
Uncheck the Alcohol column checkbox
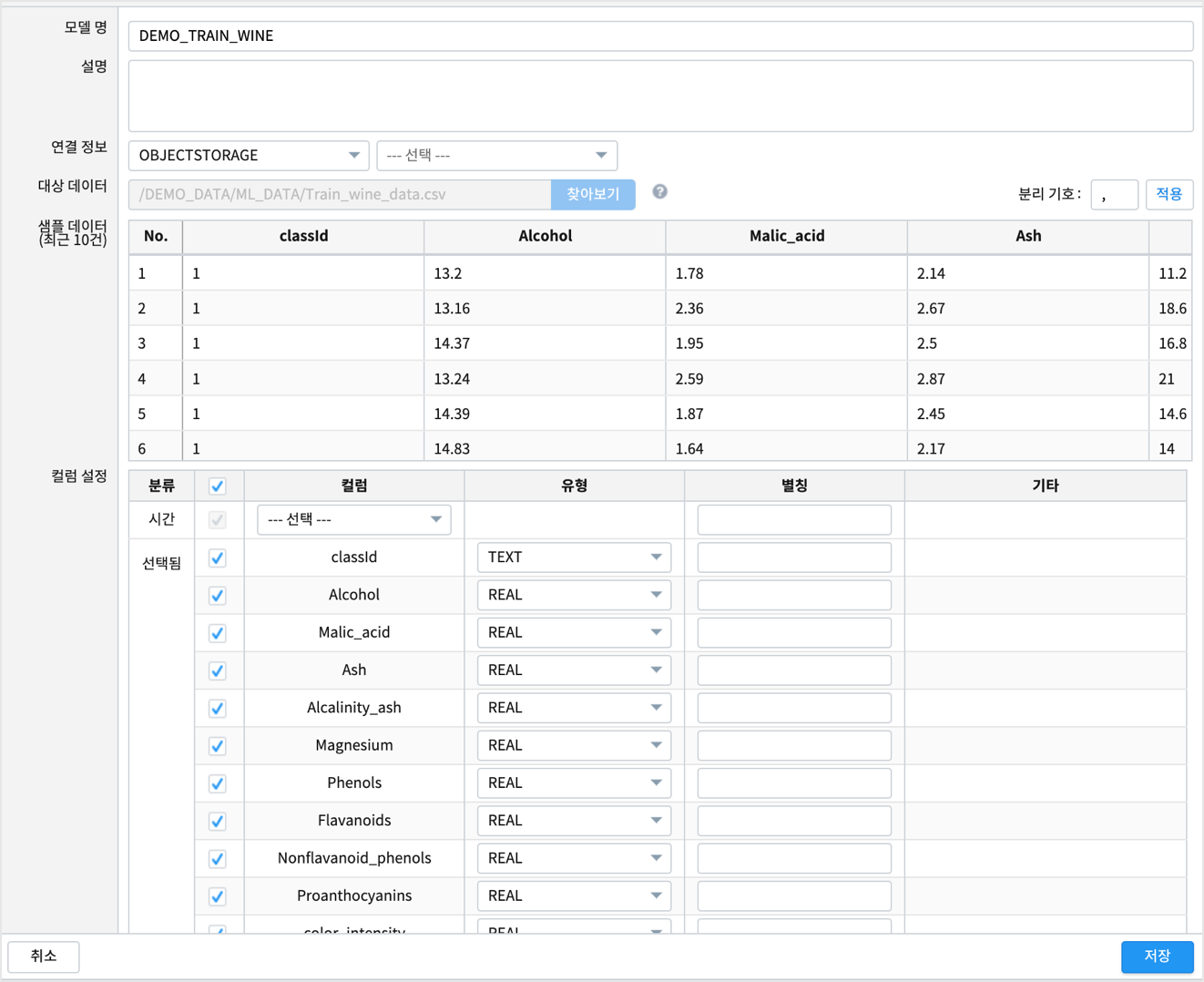pos(218,596)
